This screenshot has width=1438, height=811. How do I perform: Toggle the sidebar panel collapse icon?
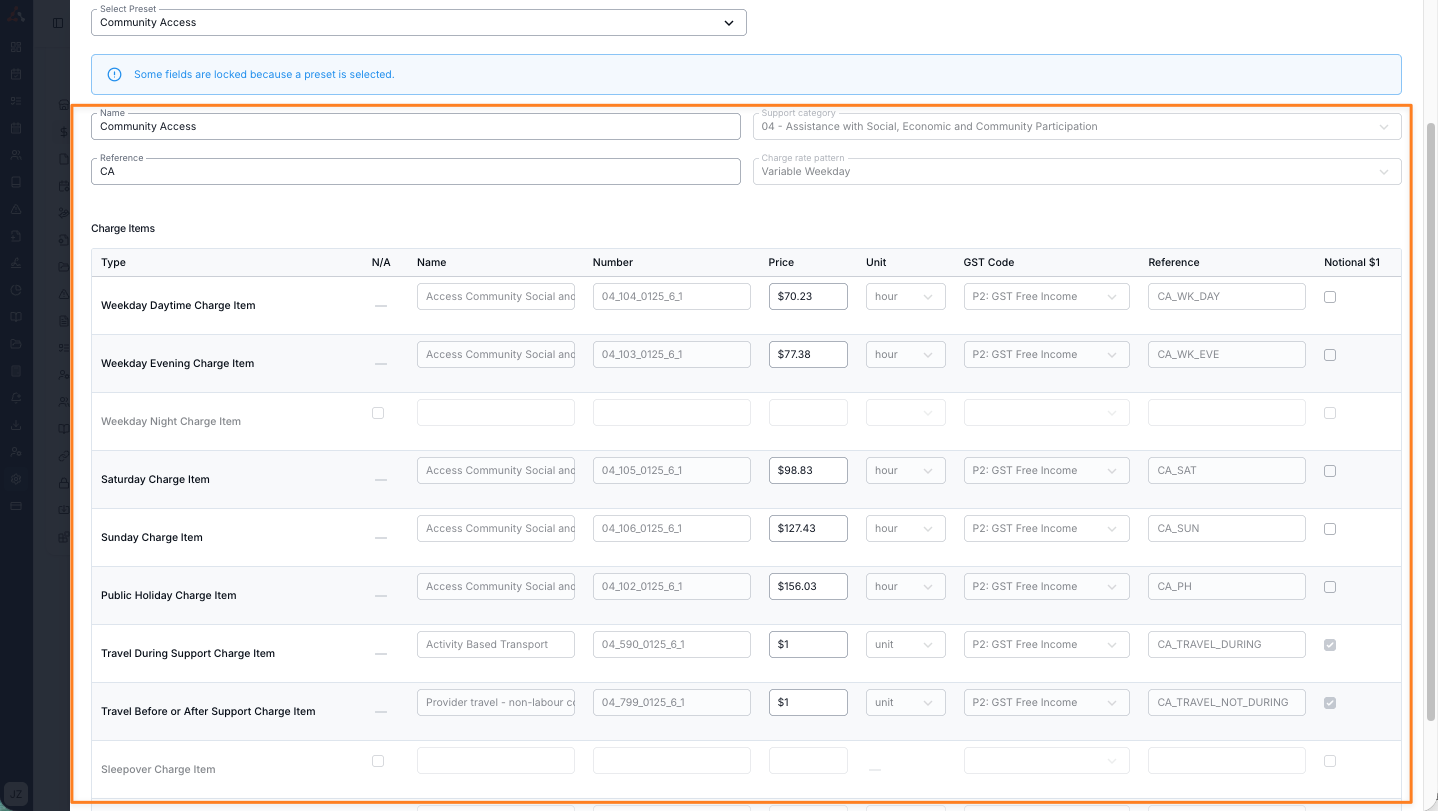tap(58, 22)
